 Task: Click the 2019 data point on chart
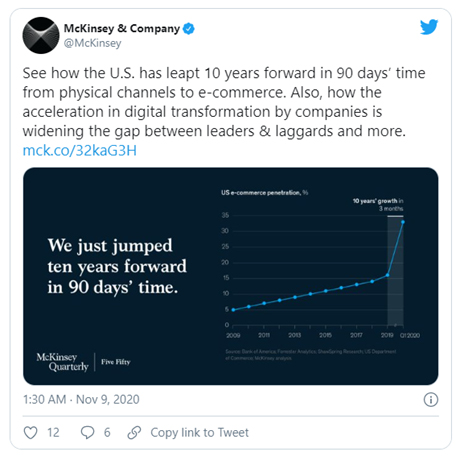tap(387, 275)
